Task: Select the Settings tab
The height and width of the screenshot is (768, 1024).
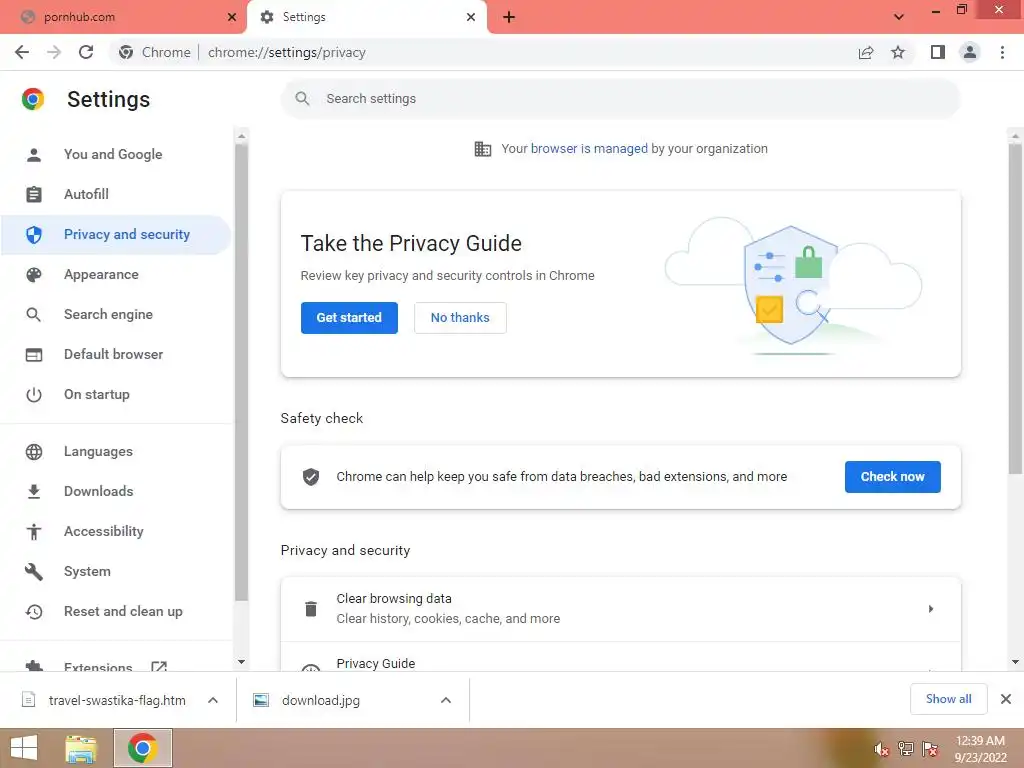Action: pyautogui.click(x=366, y=17)
